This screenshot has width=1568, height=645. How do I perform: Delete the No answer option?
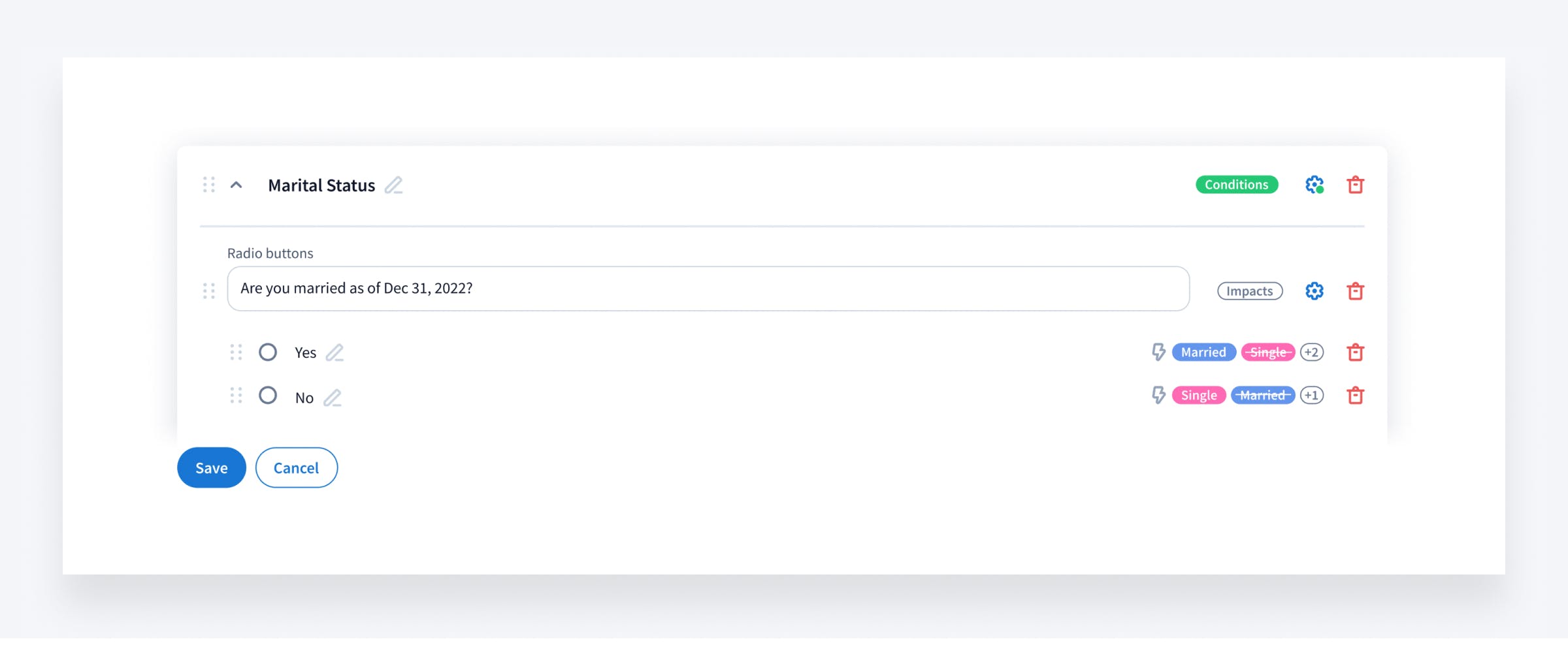coord(1356,396)
